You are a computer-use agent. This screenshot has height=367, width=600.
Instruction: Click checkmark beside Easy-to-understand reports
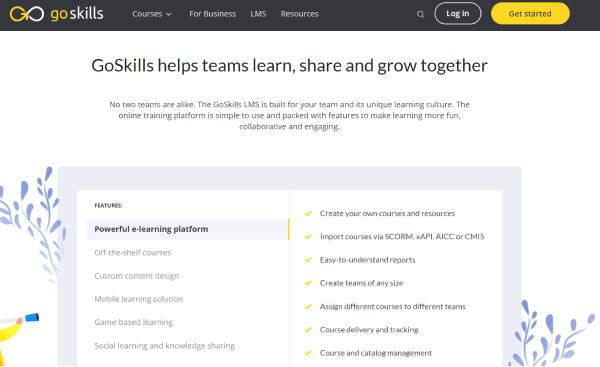[308, 260]
